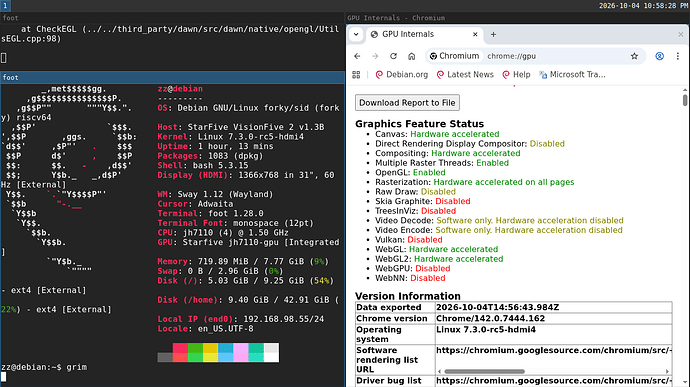This screenshot has height=387, width=690.
Task: Click the scroll-left arrow in URL cell
Action: (x=439, y=372)
